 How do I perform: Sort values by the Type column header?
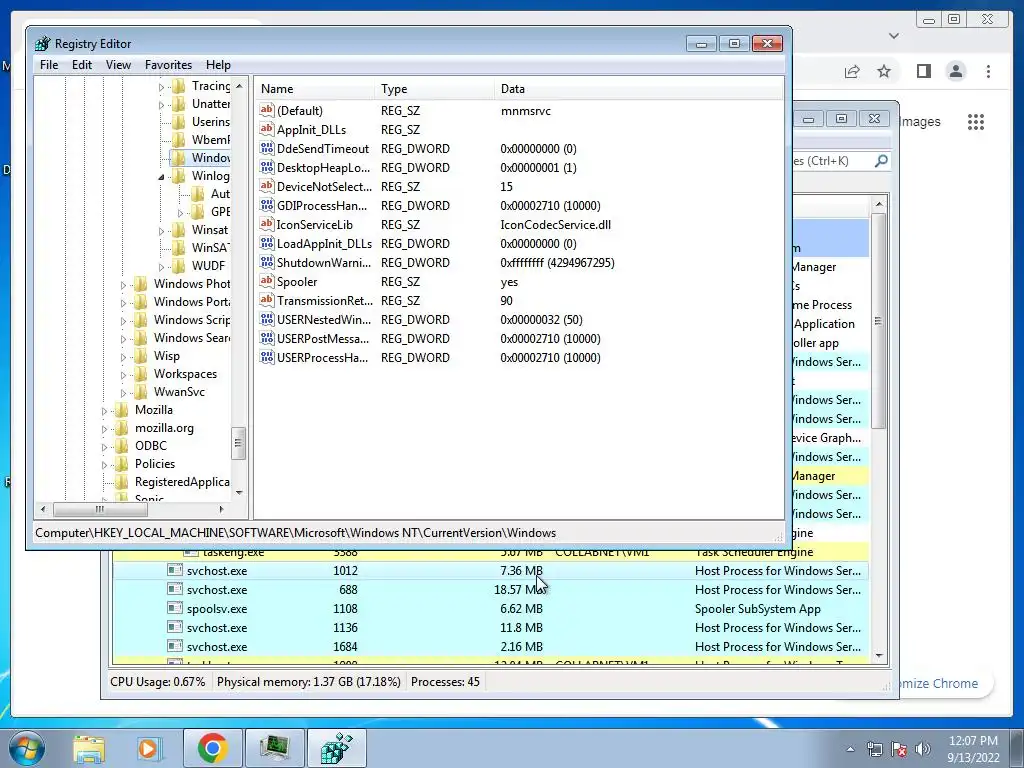pyautogui.click(x=435, y=89)
